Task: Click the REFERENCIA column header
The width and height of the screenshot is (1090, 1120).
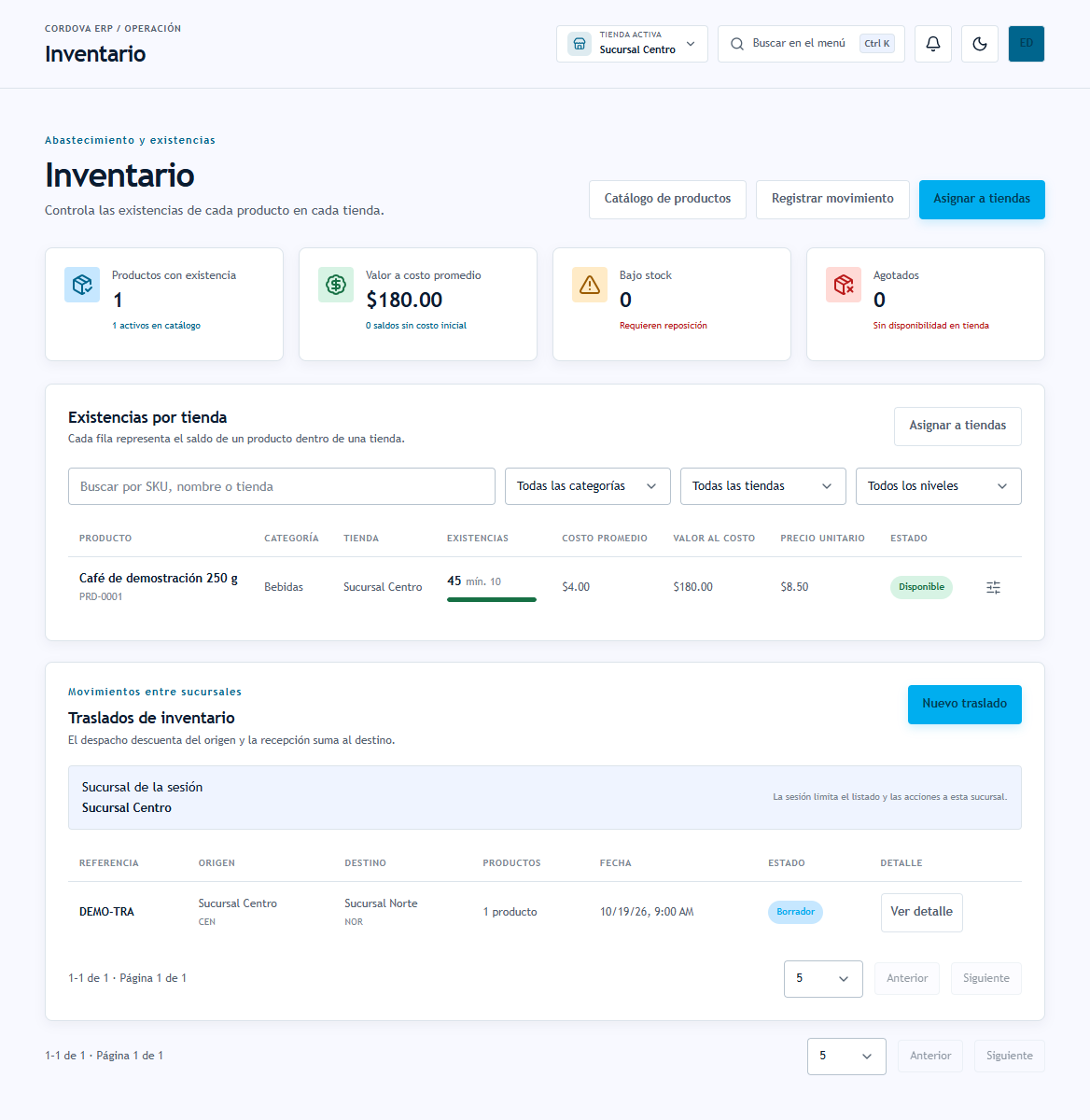Action: click(109, 863)
